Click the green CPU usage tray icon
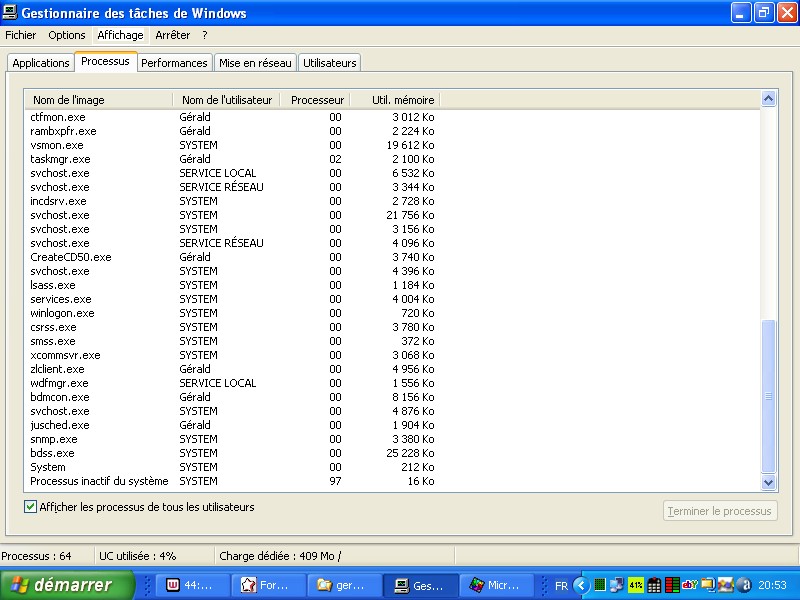800x600 pixels. [x=601, y=585]
